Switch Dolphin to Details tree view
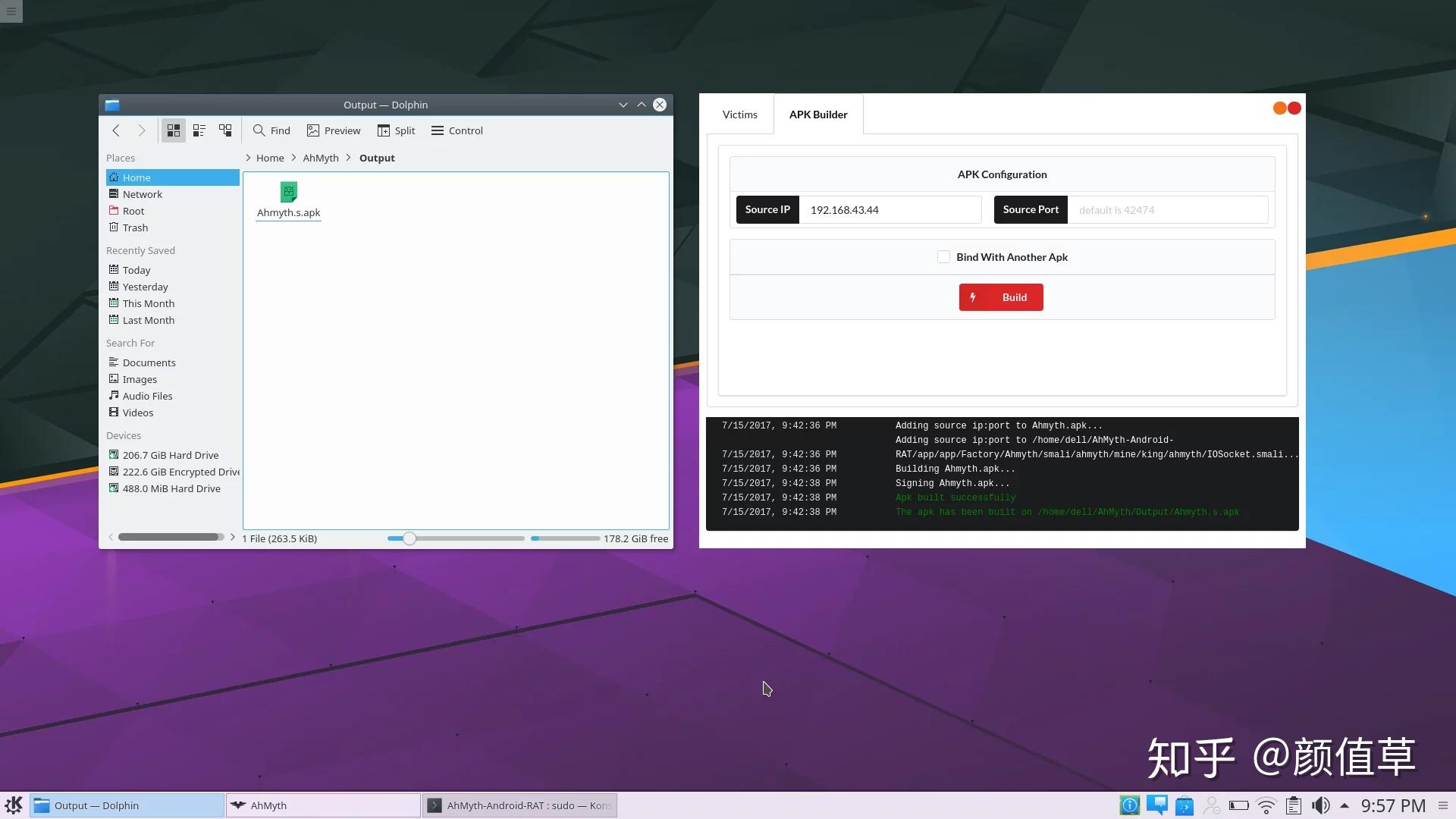This screenshot has height=819, width=1456. point(225,130)
